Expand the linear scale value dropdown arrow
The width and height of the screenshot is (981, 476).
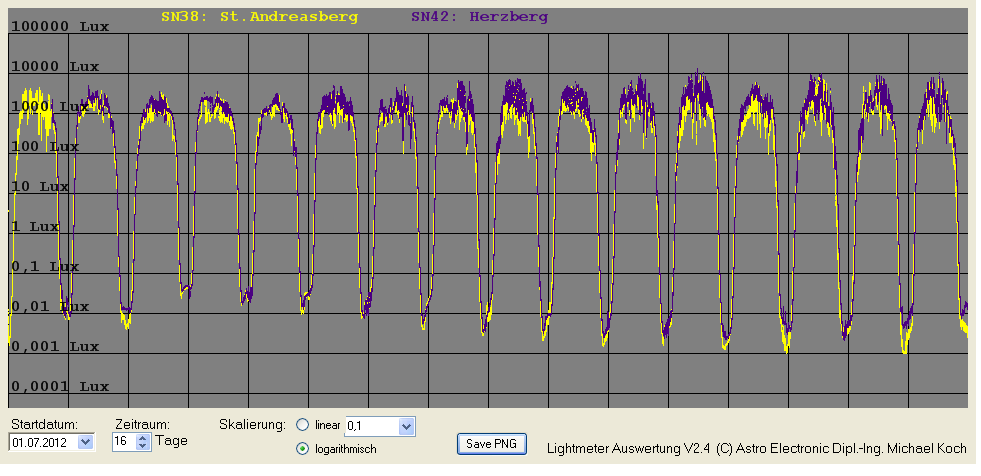(x=405, y=427)
